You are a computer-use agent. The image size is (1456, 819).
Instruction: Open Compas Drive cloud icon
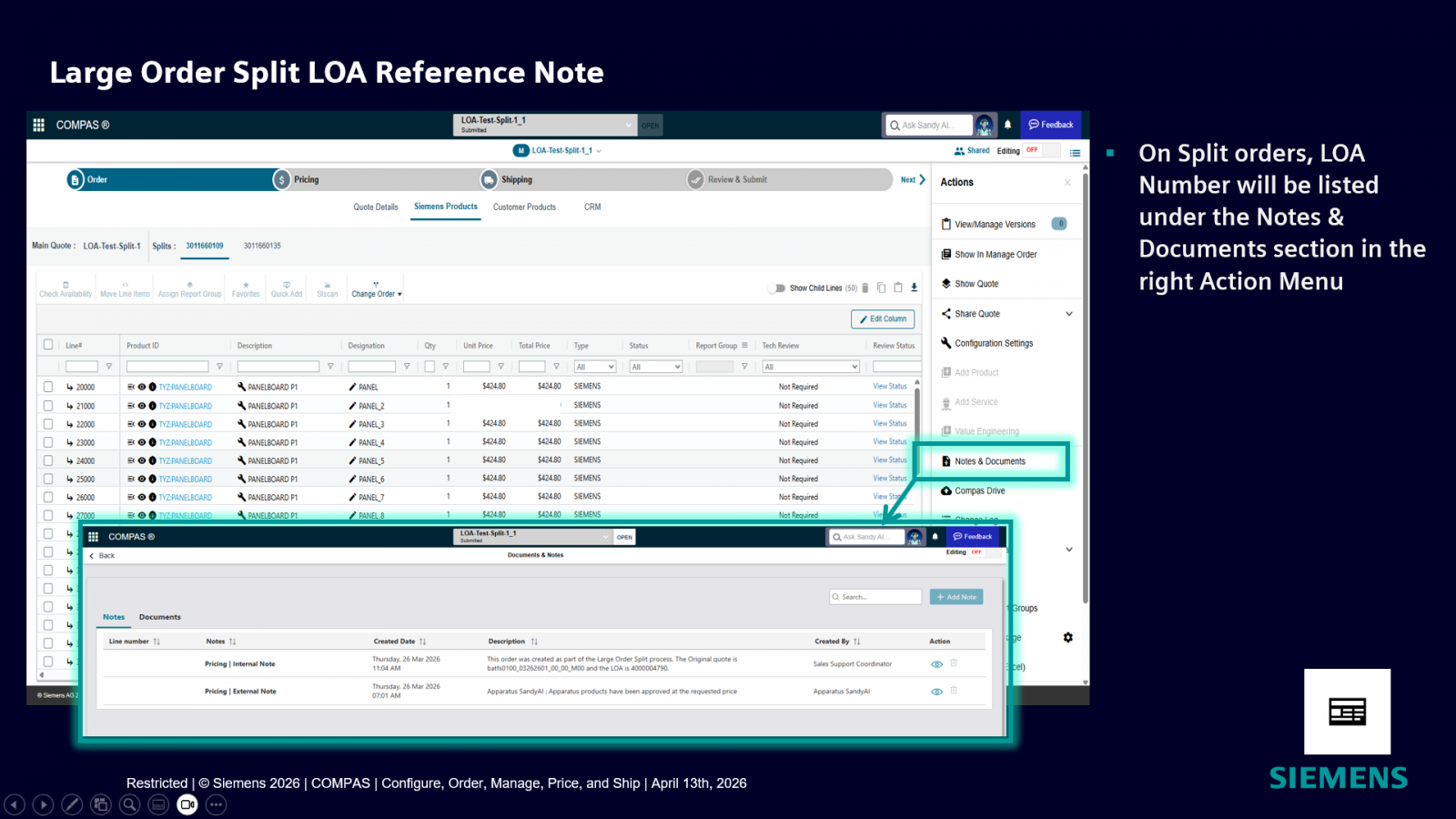tap(946, 491)
